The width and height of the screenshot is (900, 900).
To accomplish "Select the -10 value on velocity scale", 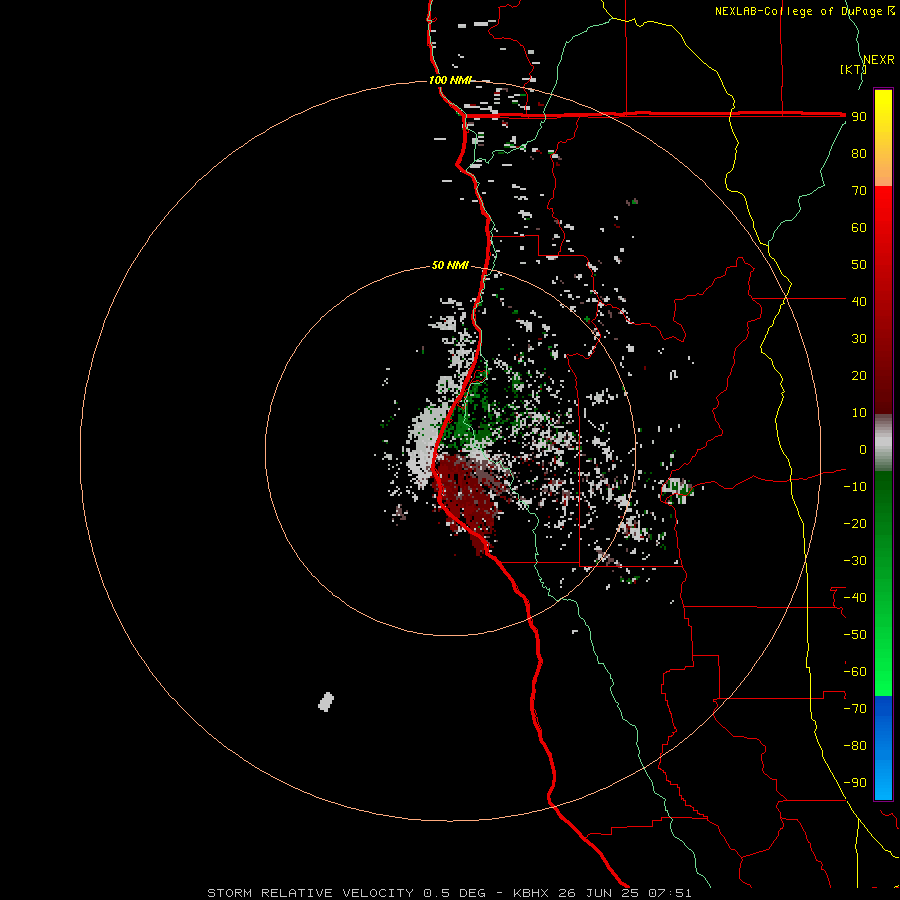I will point(855,487).
